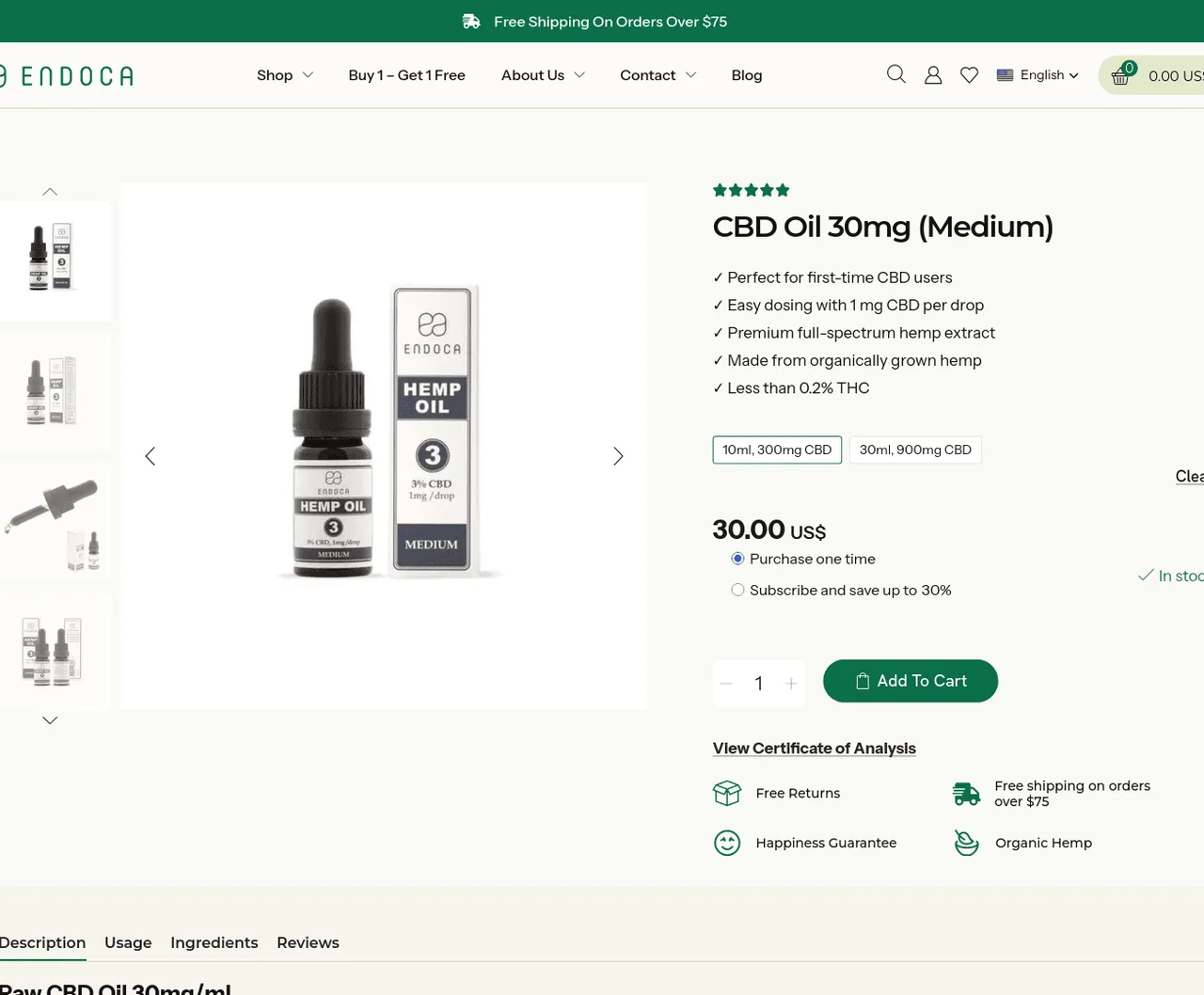Click 'Less than 0.2% THC' text

(x=798, y=387)
